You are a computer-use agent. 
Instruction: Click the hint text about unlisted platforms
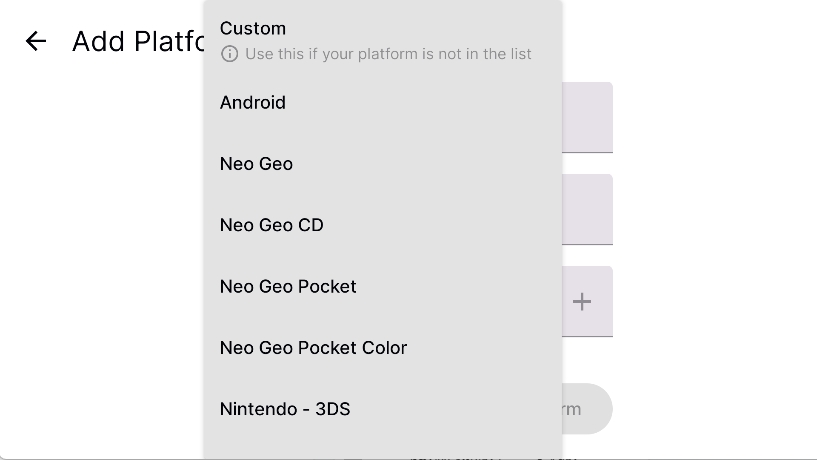click(x=388, y=54)
